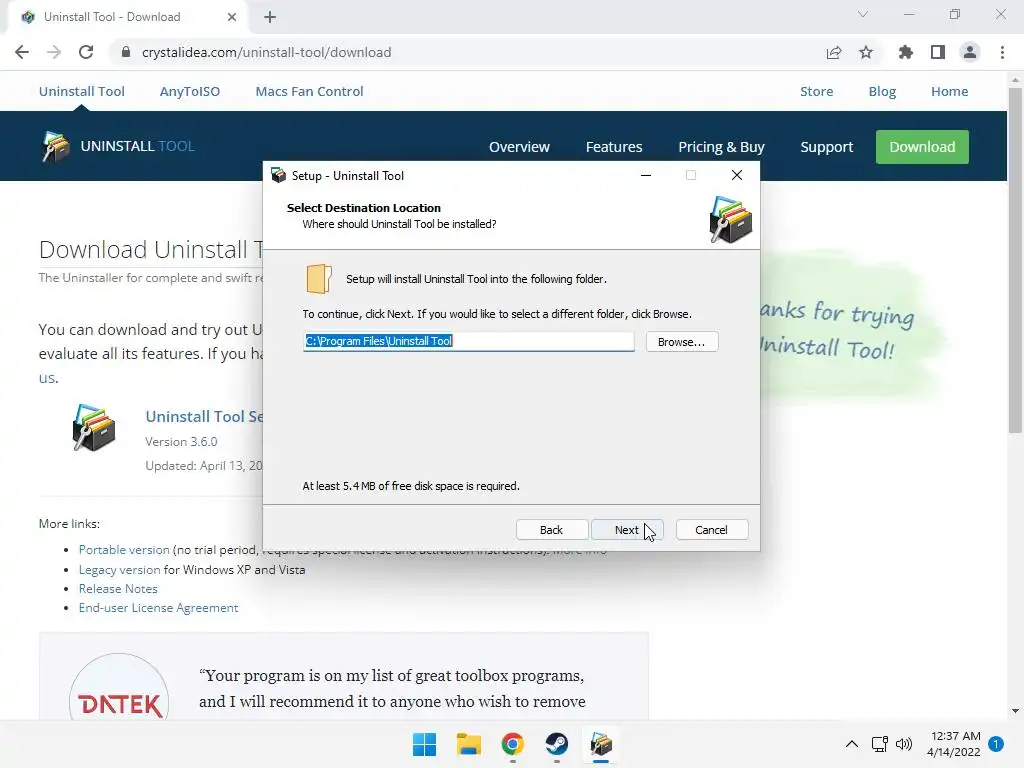Click the browser address bar URL

click(266, 52)
